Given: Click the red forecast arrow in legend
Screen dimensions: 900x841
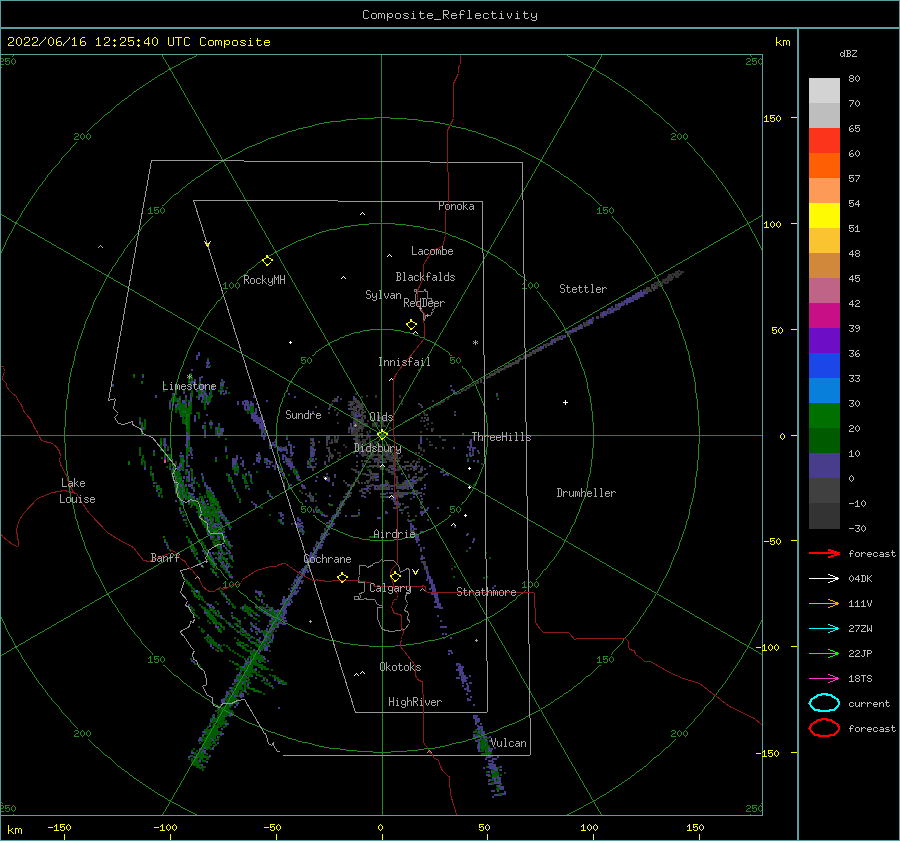Looking at the screenshot, I should 824,553.
